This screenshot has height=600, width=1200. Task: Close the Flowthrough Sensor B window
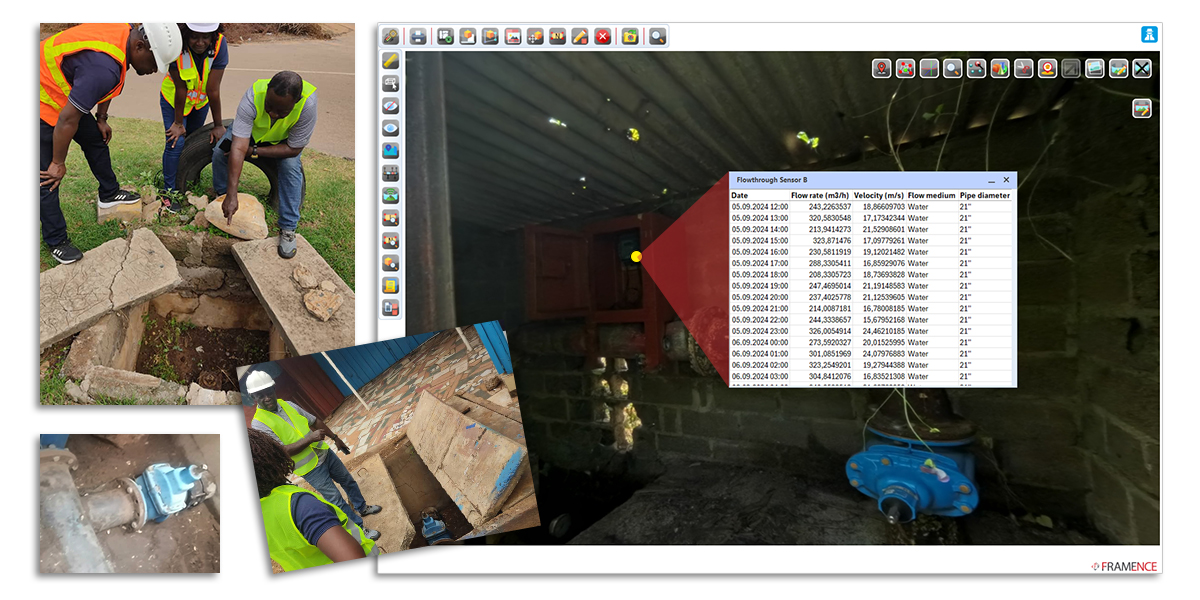pos(1006,180)
